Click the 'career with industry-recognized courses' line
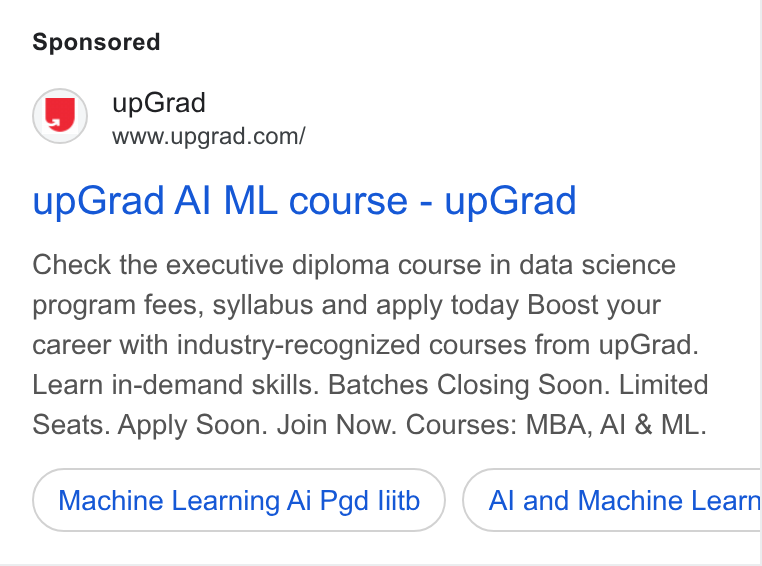Screen dimensions: 762x566 point(365,345)
